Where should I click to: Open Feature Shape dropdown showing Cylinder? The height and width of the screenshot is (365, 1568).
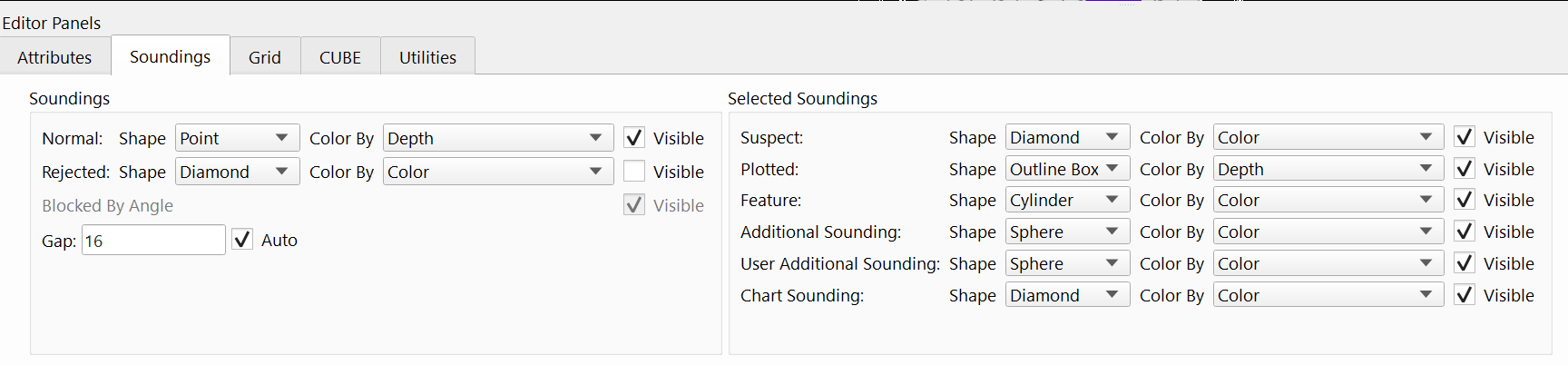[x=1067, y=200]
